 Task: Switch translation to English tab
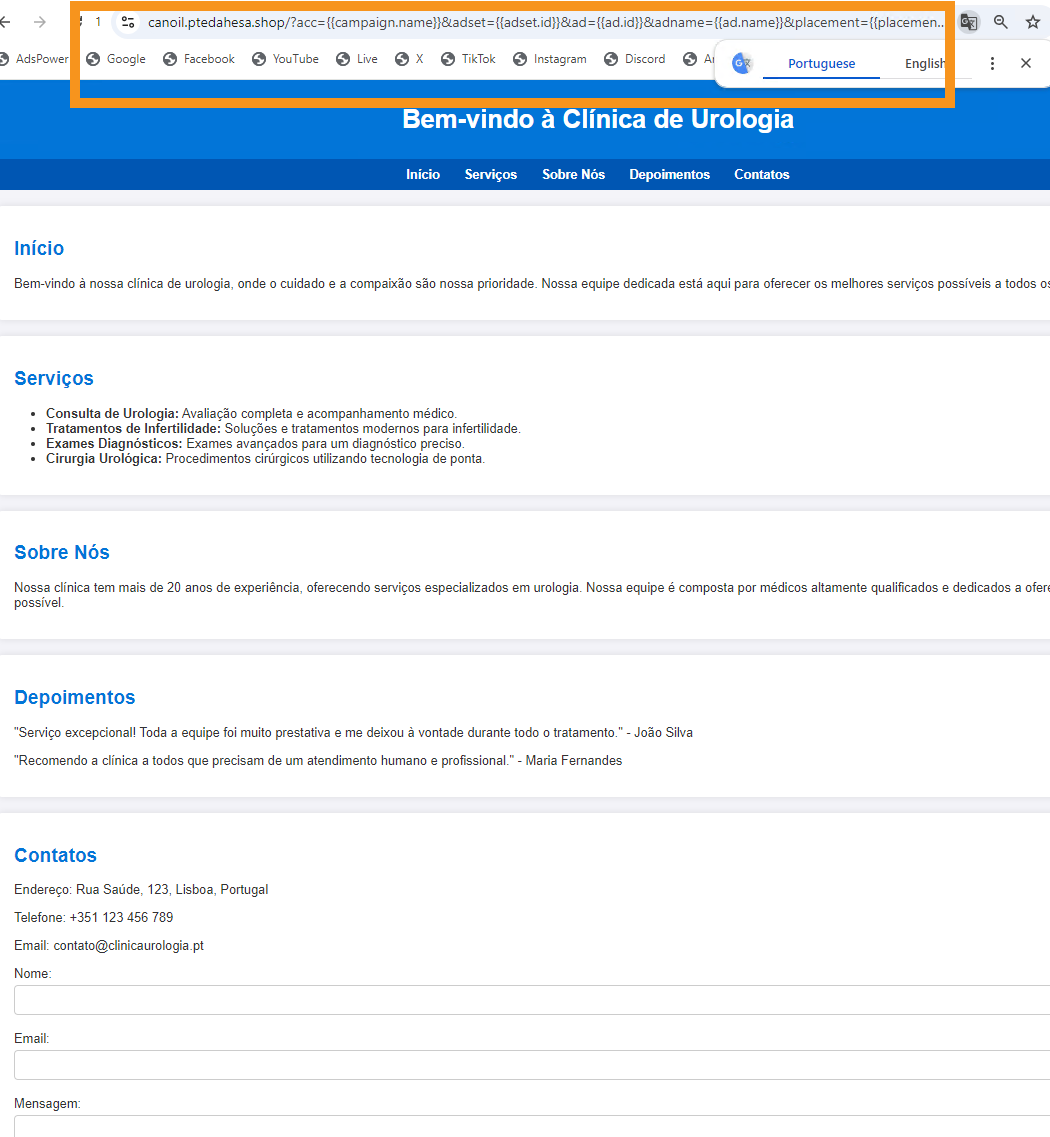925,64
